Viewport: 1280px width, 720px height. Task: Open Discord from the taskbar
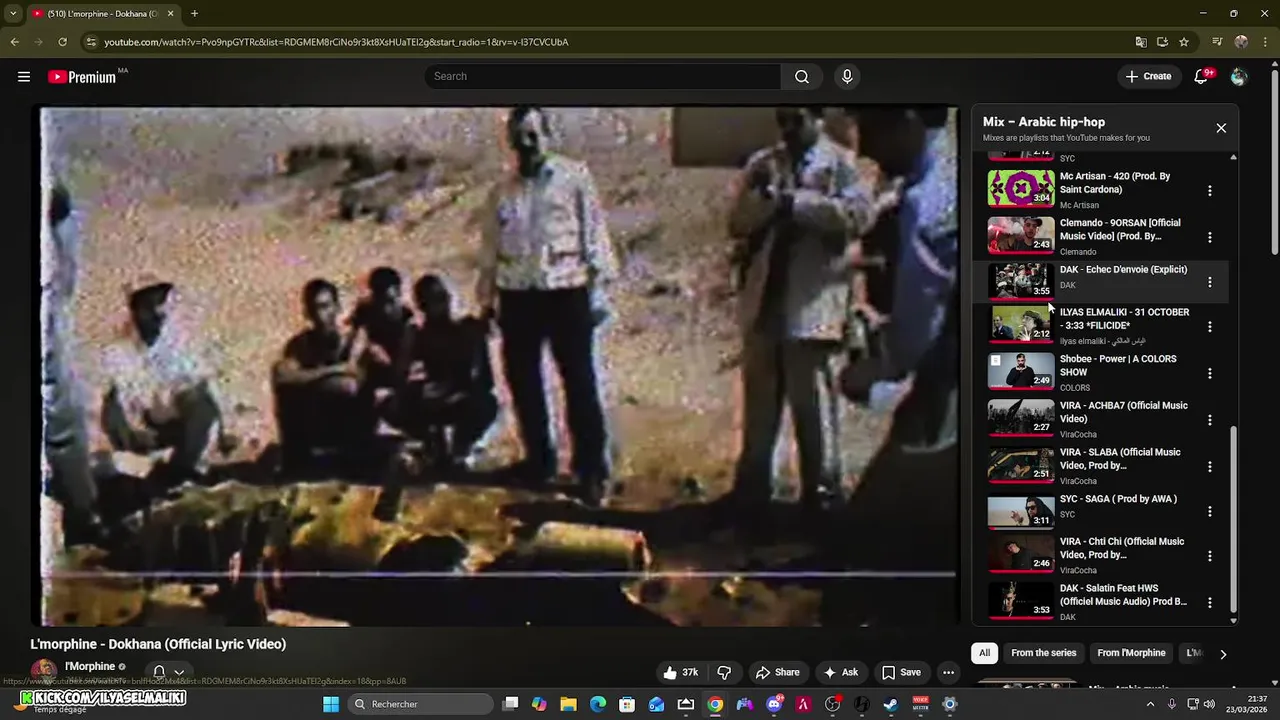click(x=774, y=704)
